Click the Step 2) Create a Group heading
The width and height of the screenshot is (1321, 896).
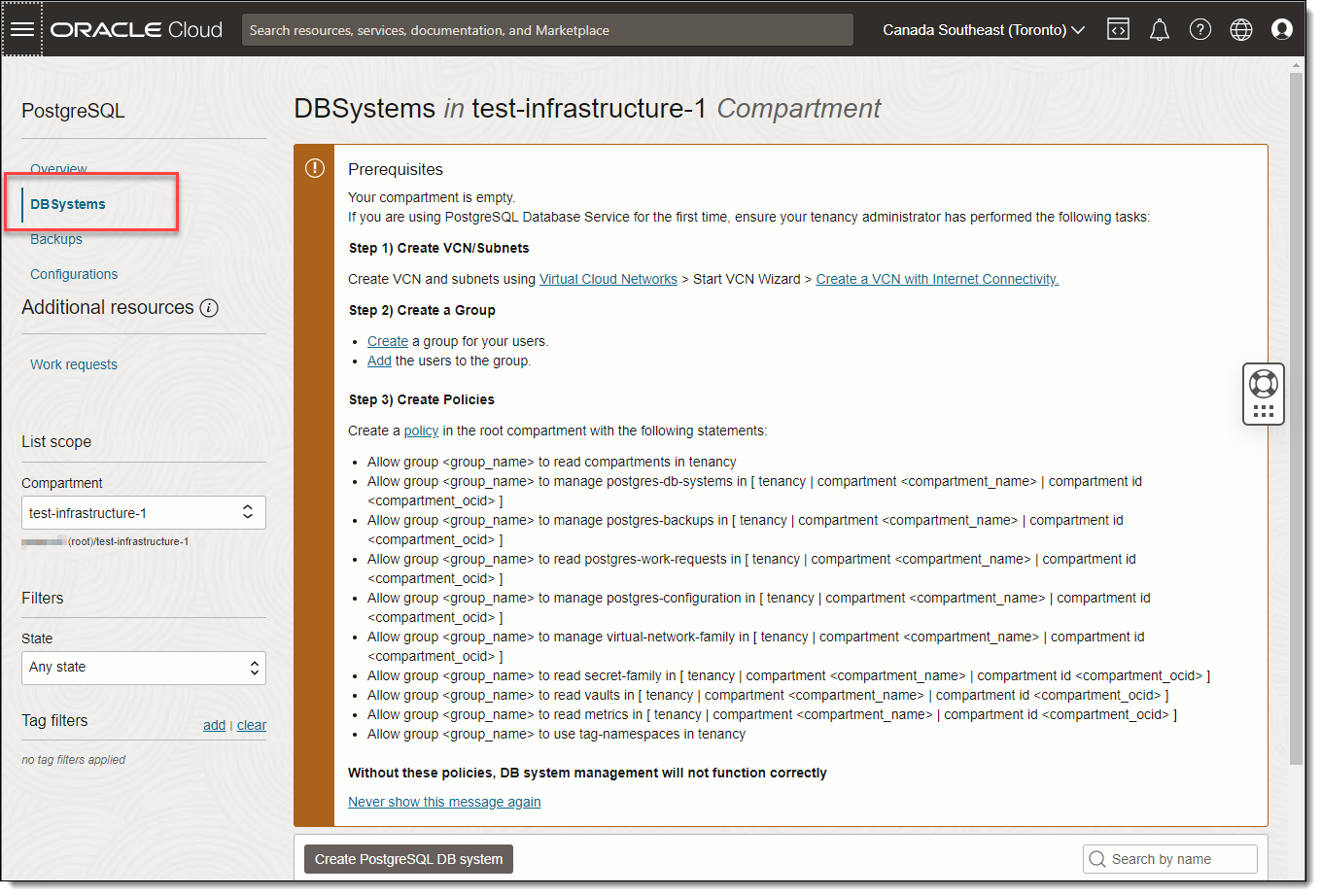tap(422, 310)
